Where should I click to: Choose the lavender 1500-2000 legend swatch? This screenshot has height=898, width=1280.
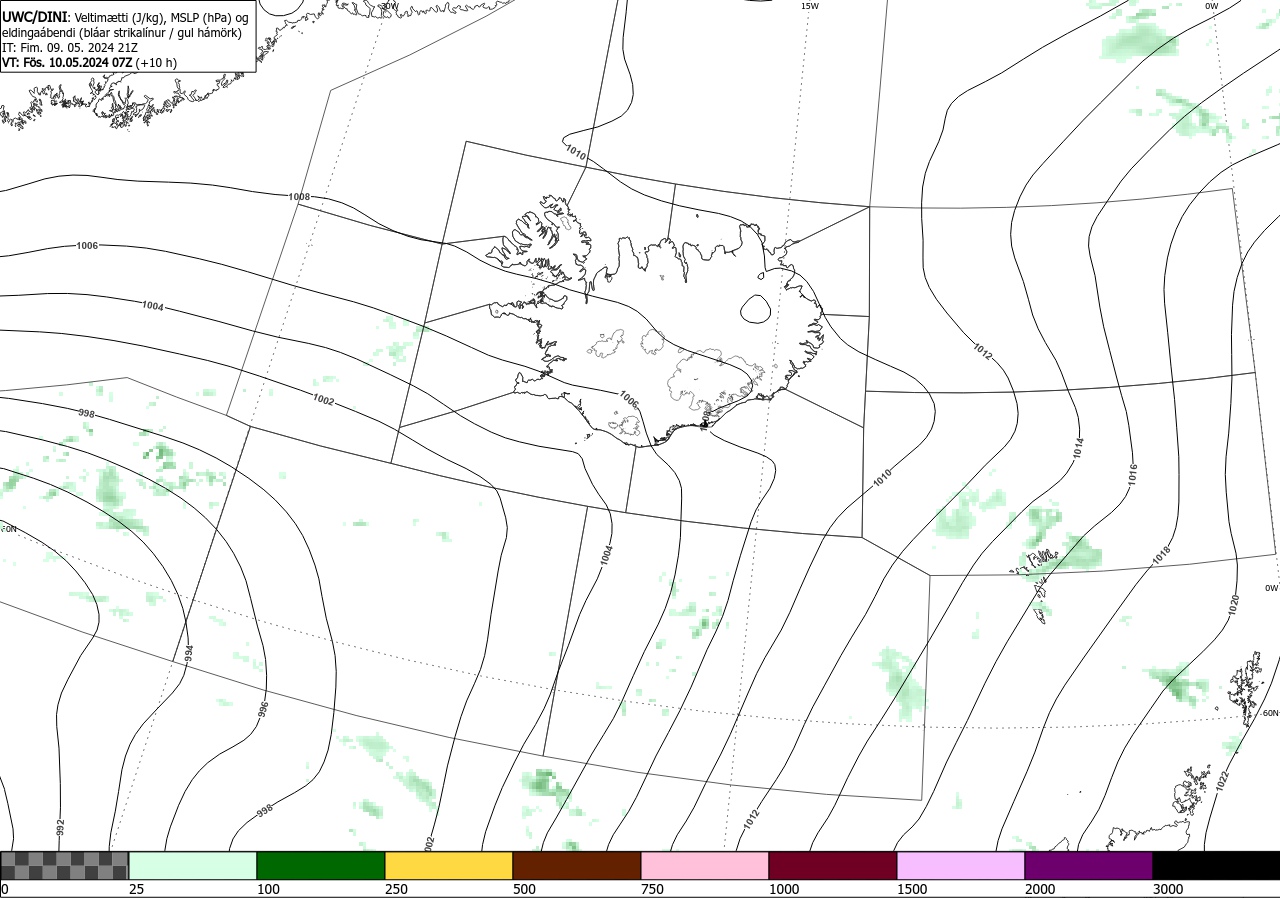(961, 865)
